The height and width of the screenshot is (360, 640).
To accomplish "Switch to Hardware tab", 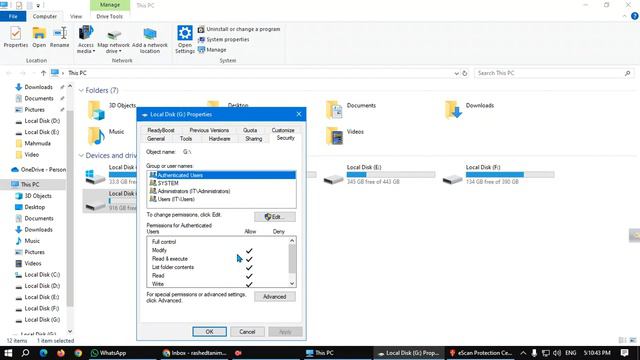I will click(x=219, y=139).
